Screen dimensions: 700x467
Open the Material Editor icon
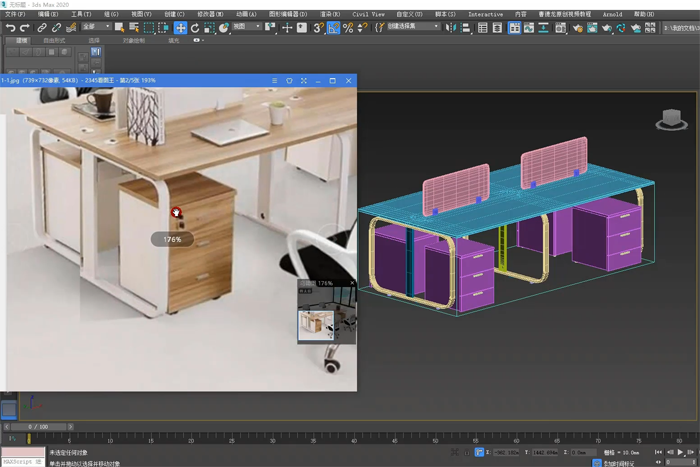560,28
